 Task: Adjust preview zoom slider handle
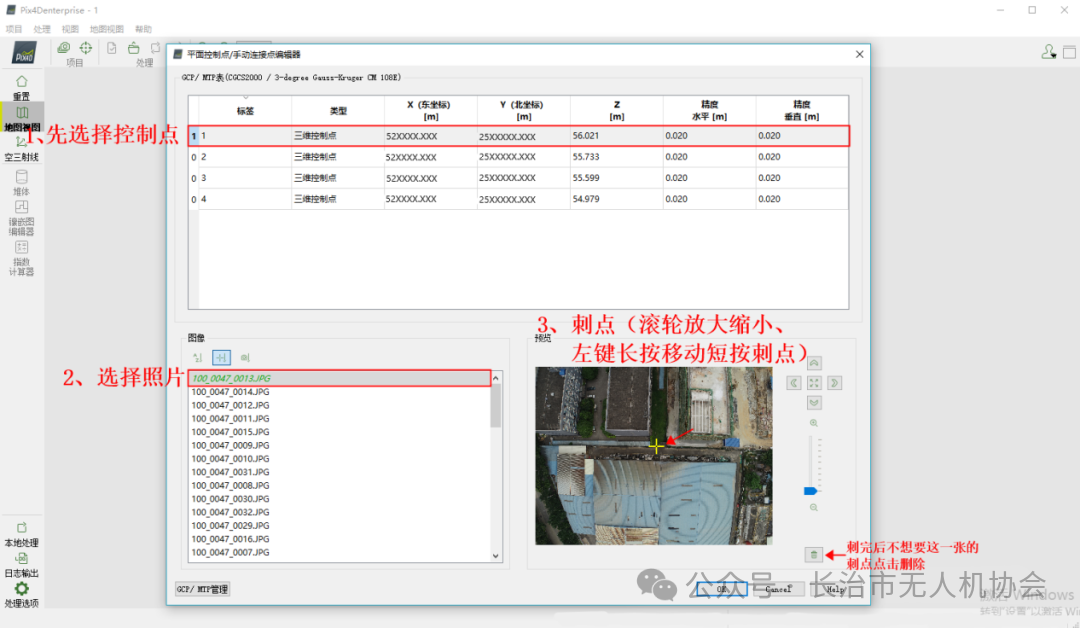coord(811,491)
